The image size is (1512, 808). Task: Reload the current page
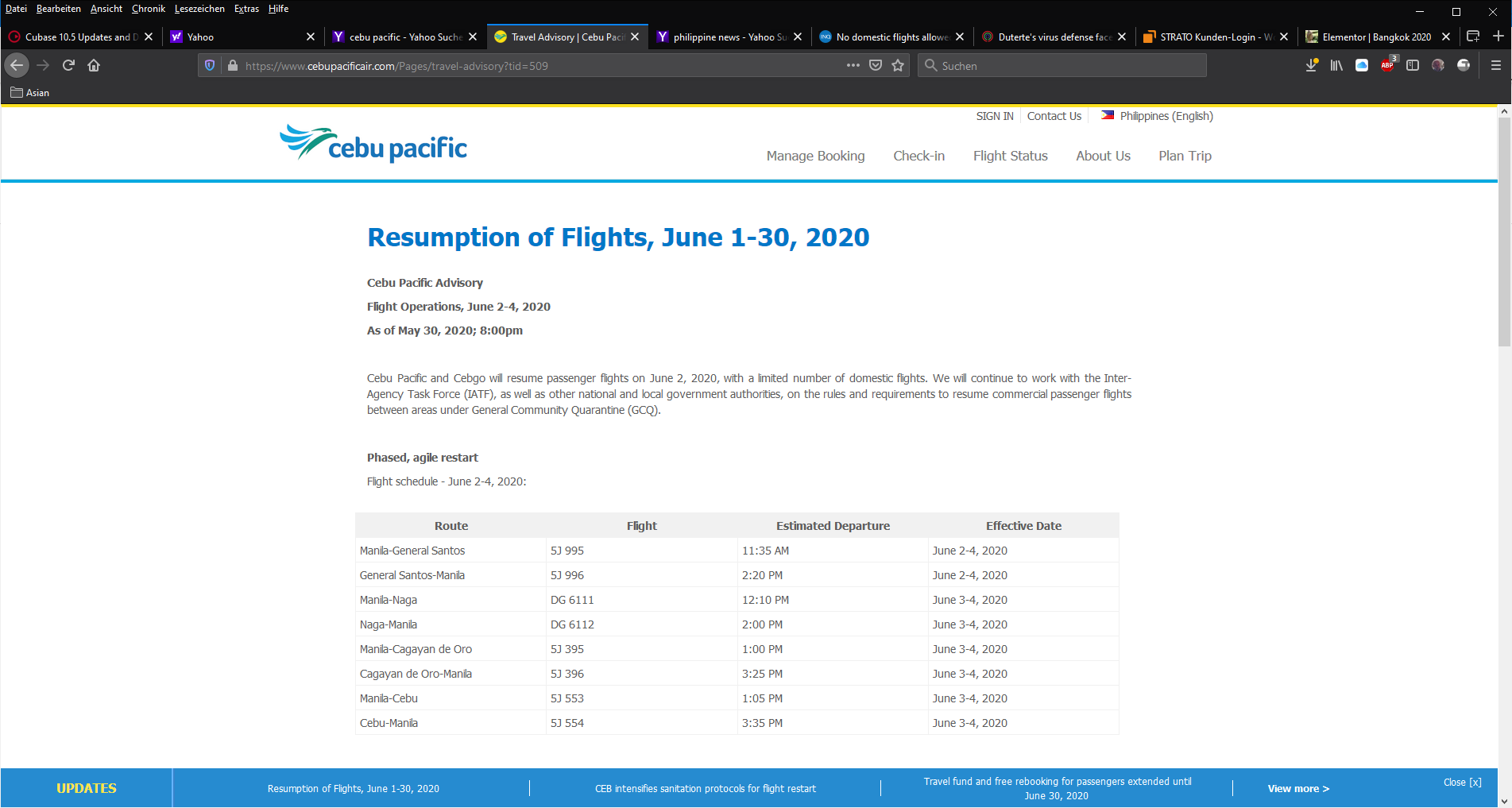point(68,65)
